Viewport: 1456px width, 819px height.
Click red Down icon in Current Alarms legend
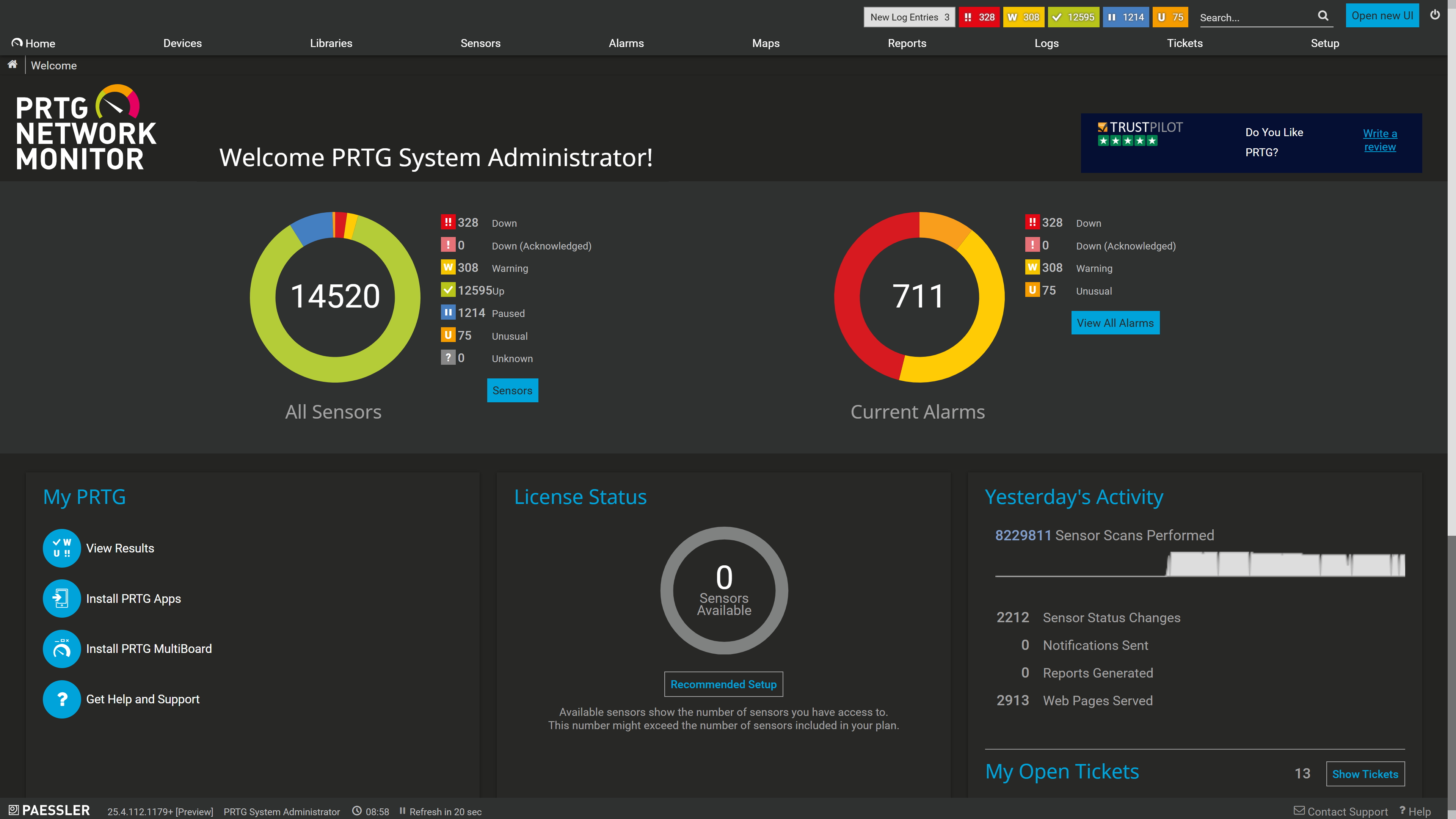pyautogui.click(x=1032, y=222)
